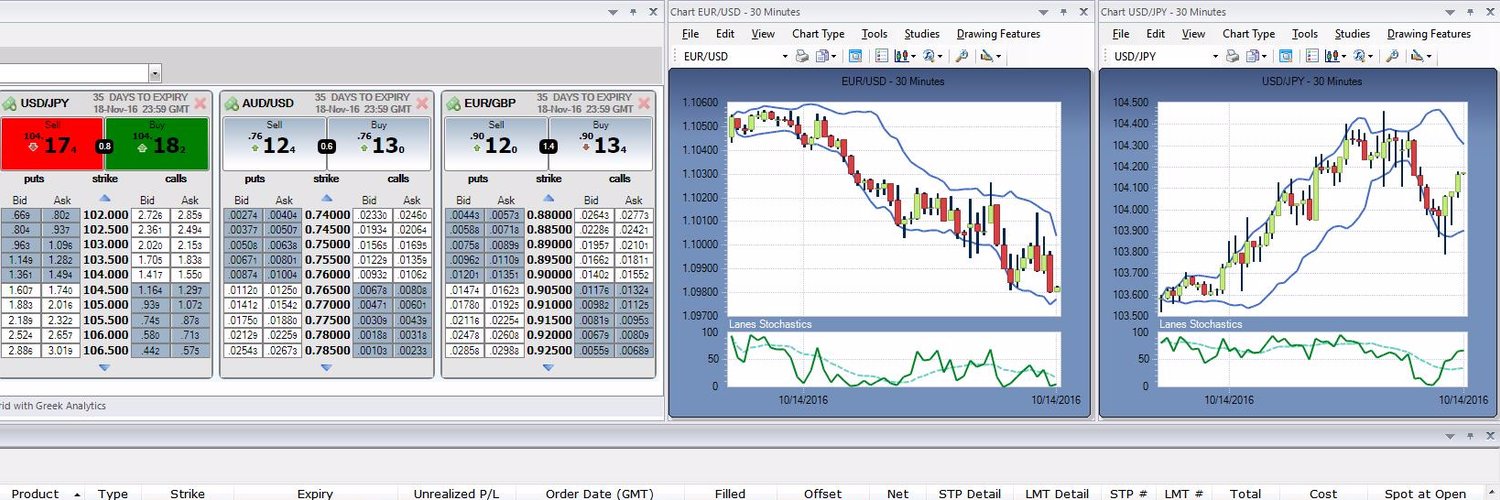Click Copy icon in USD/JPY chart toolbar
This screenshot has height=500, width=1500.
coord(1253,56)
